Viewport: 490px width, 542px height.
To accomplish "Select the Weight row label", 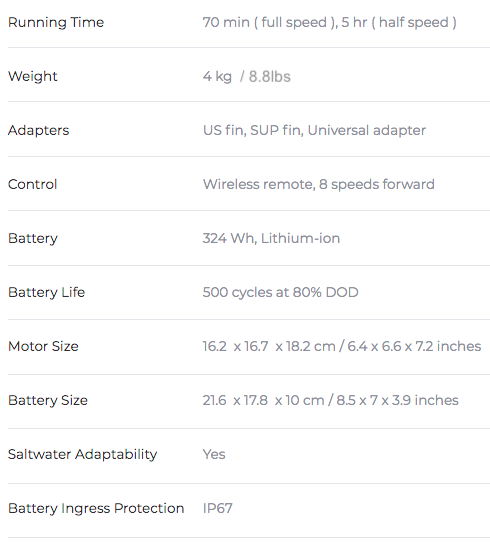I will tap(33, 77).
